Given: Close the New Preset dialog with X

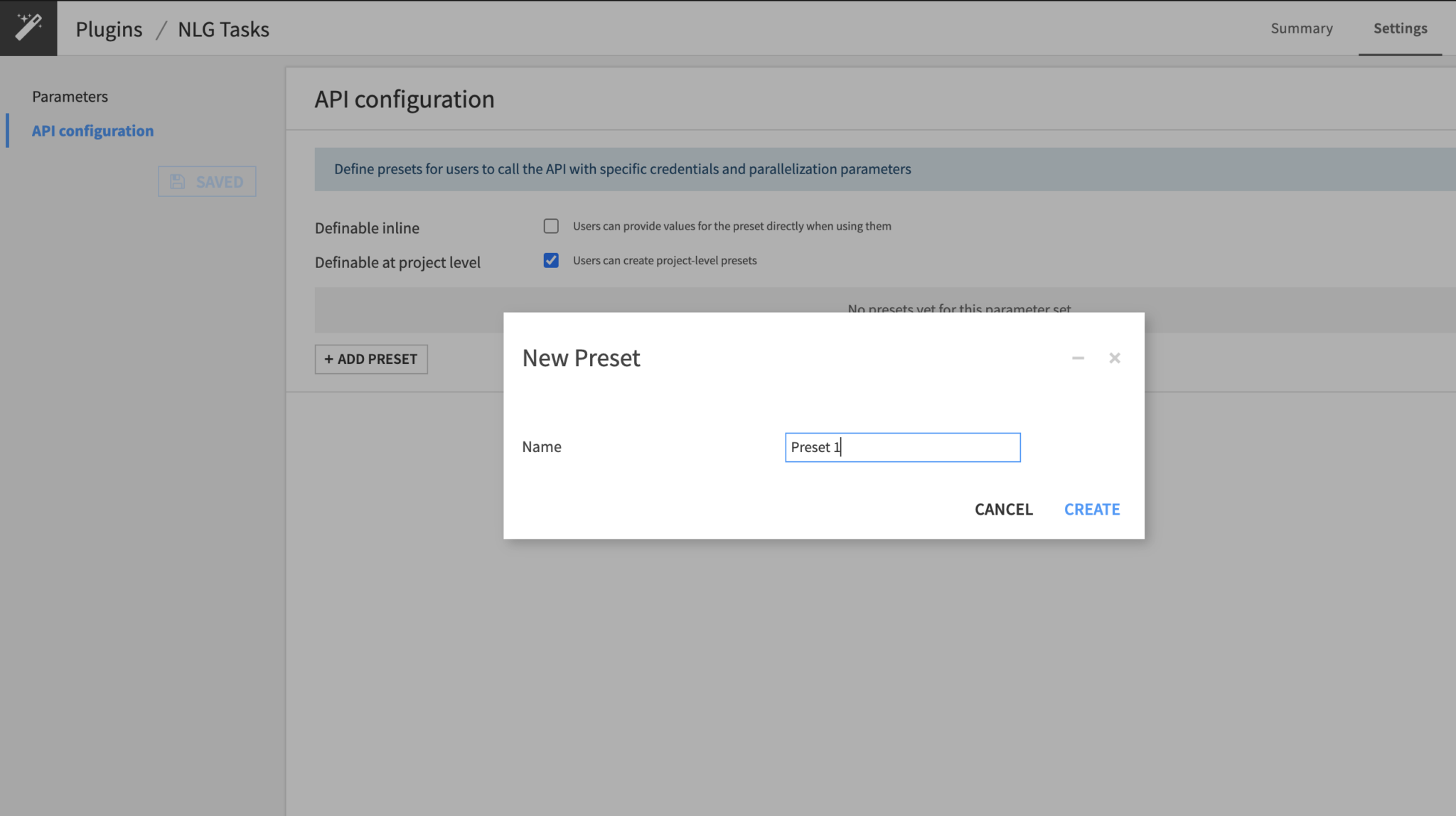Looking at the screenshot, I should [x=1114, y=358].
